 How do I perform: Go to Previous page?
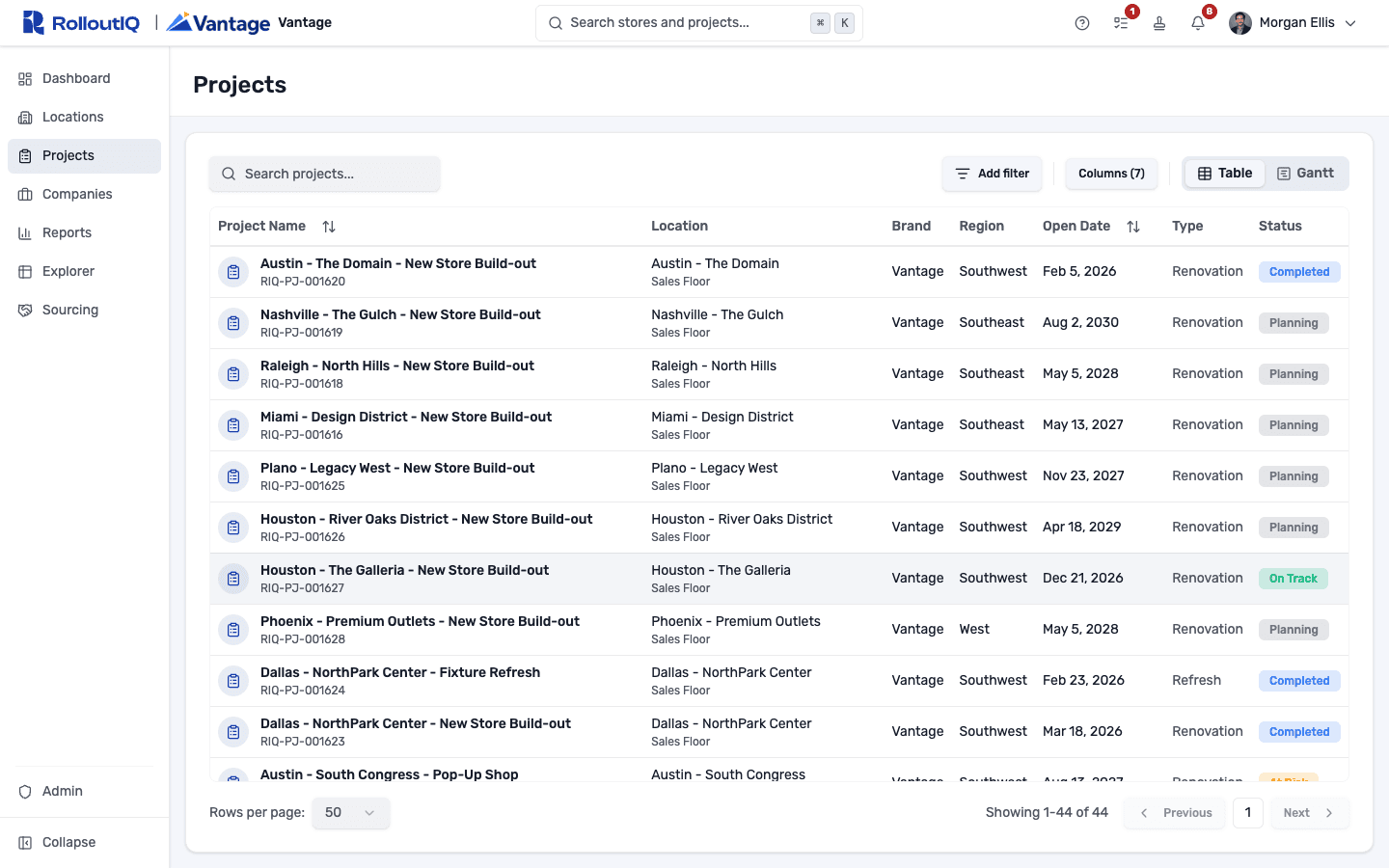1176,813
